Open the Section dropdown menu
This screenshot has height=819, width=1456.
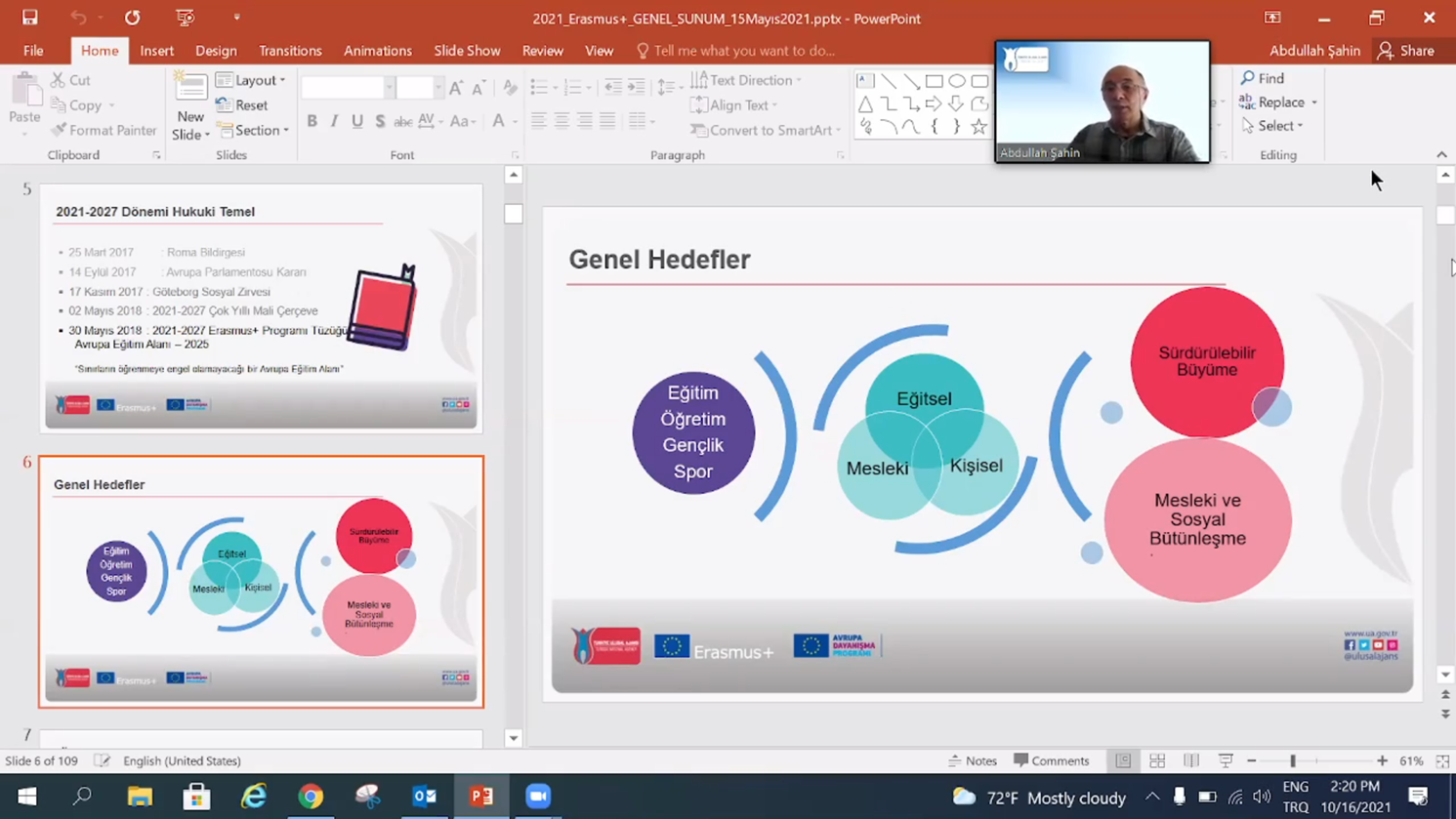pos(254,130)
